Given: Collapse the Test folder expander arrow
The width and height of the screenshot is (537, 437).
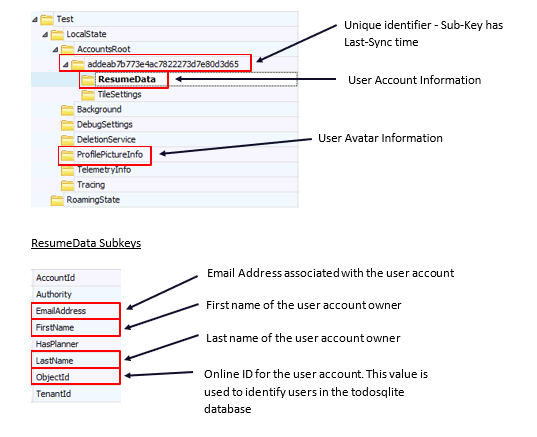Looking at the screenshot, I should pyautogui.click(x=35, y=20).
